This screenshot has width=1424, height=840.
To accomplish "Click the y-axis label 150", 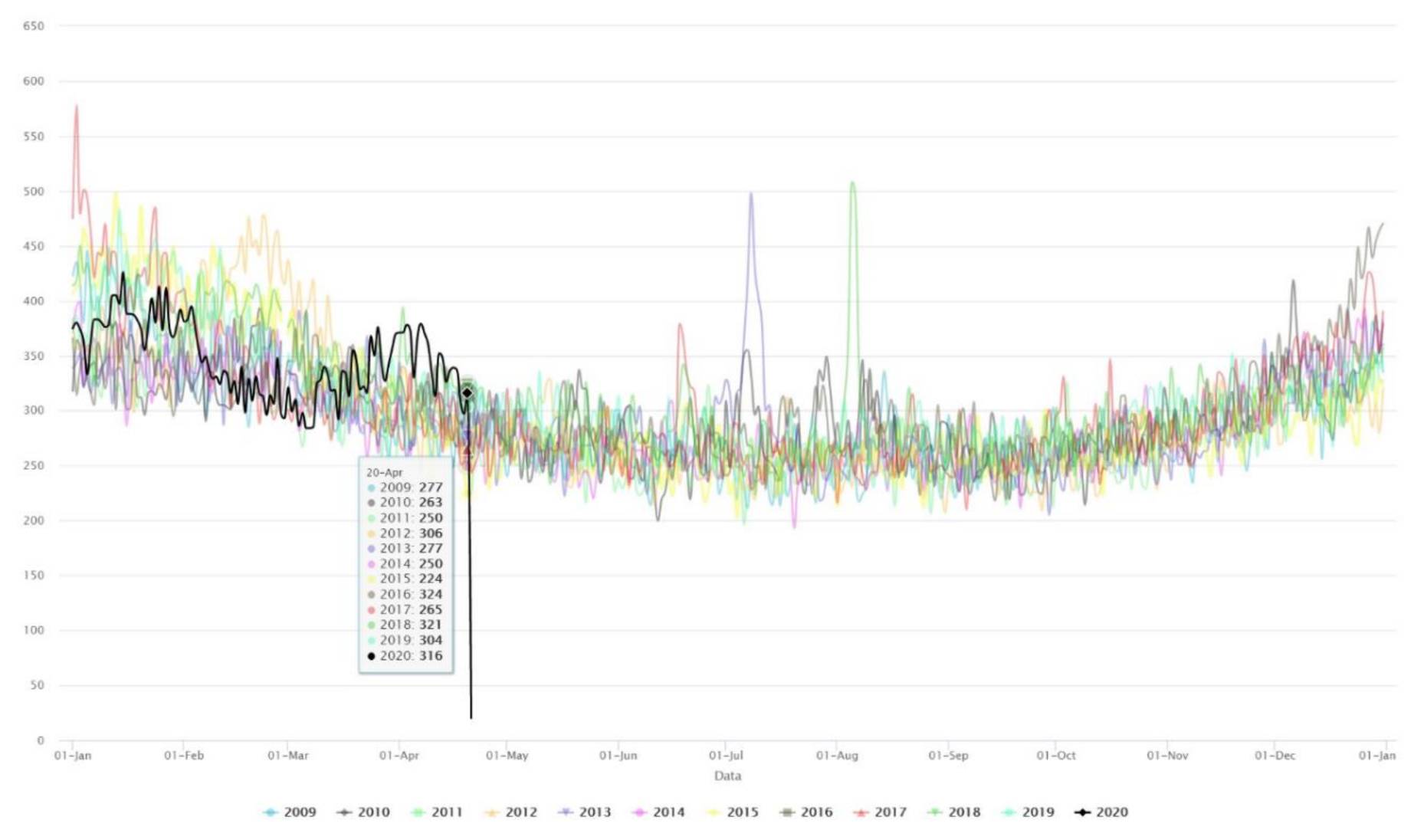I will point(34,576).
